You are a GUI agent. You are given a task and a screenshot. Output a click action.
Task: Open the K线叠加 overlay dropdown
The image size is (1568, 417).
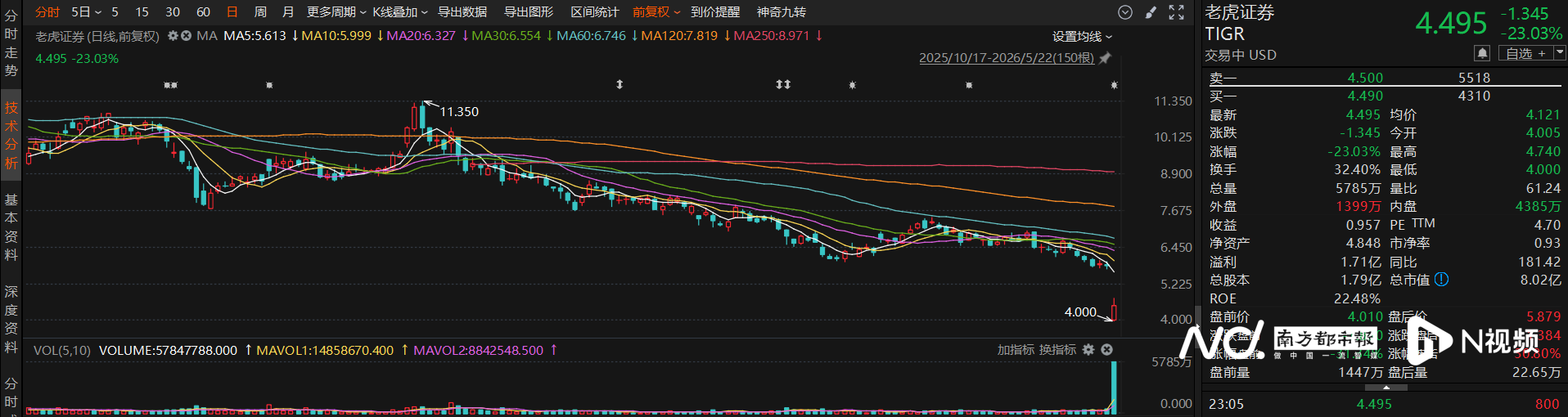[400, 12]
